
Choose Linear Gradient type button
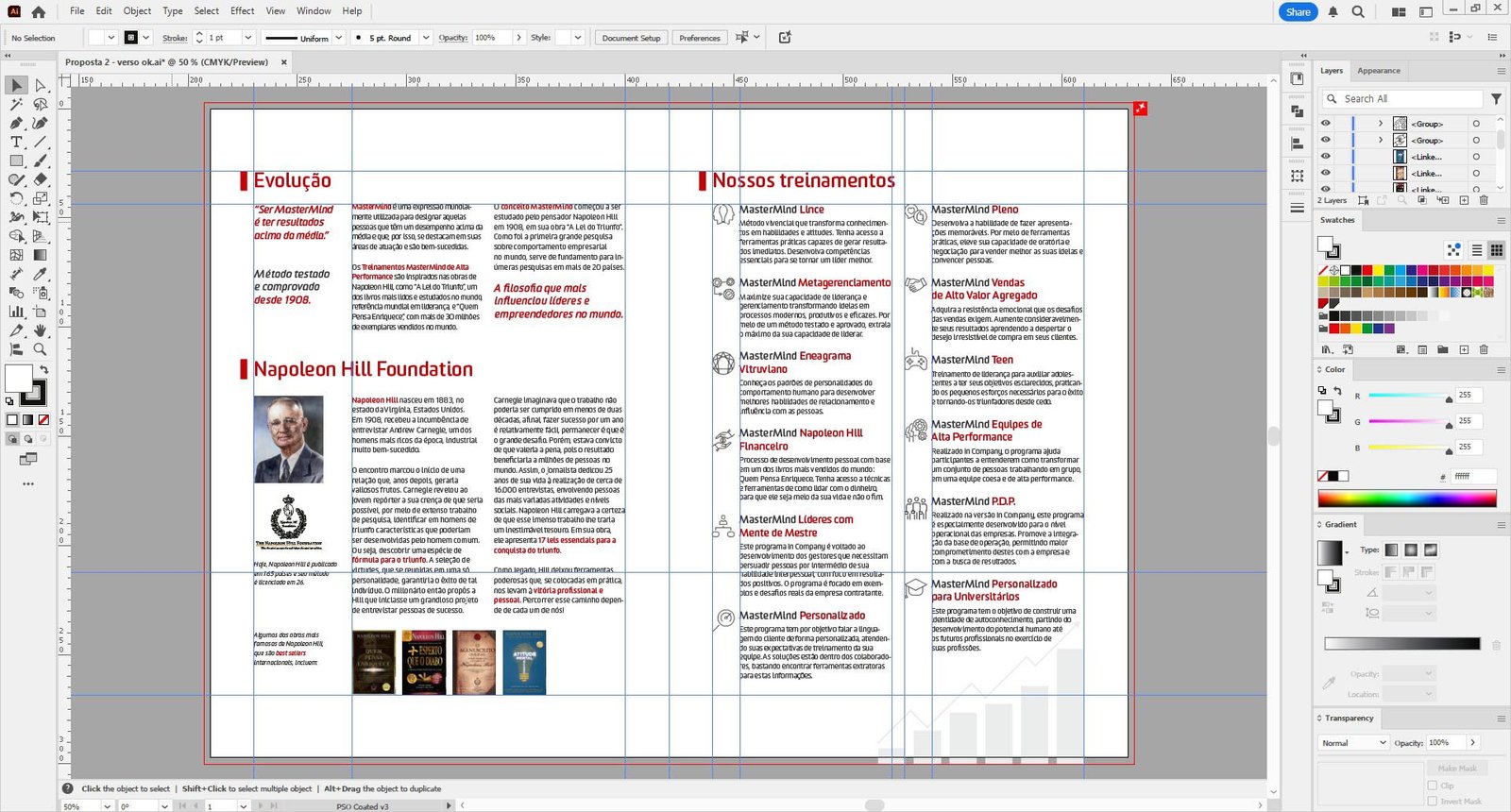pyautogui.click(x=1391, y=550)
